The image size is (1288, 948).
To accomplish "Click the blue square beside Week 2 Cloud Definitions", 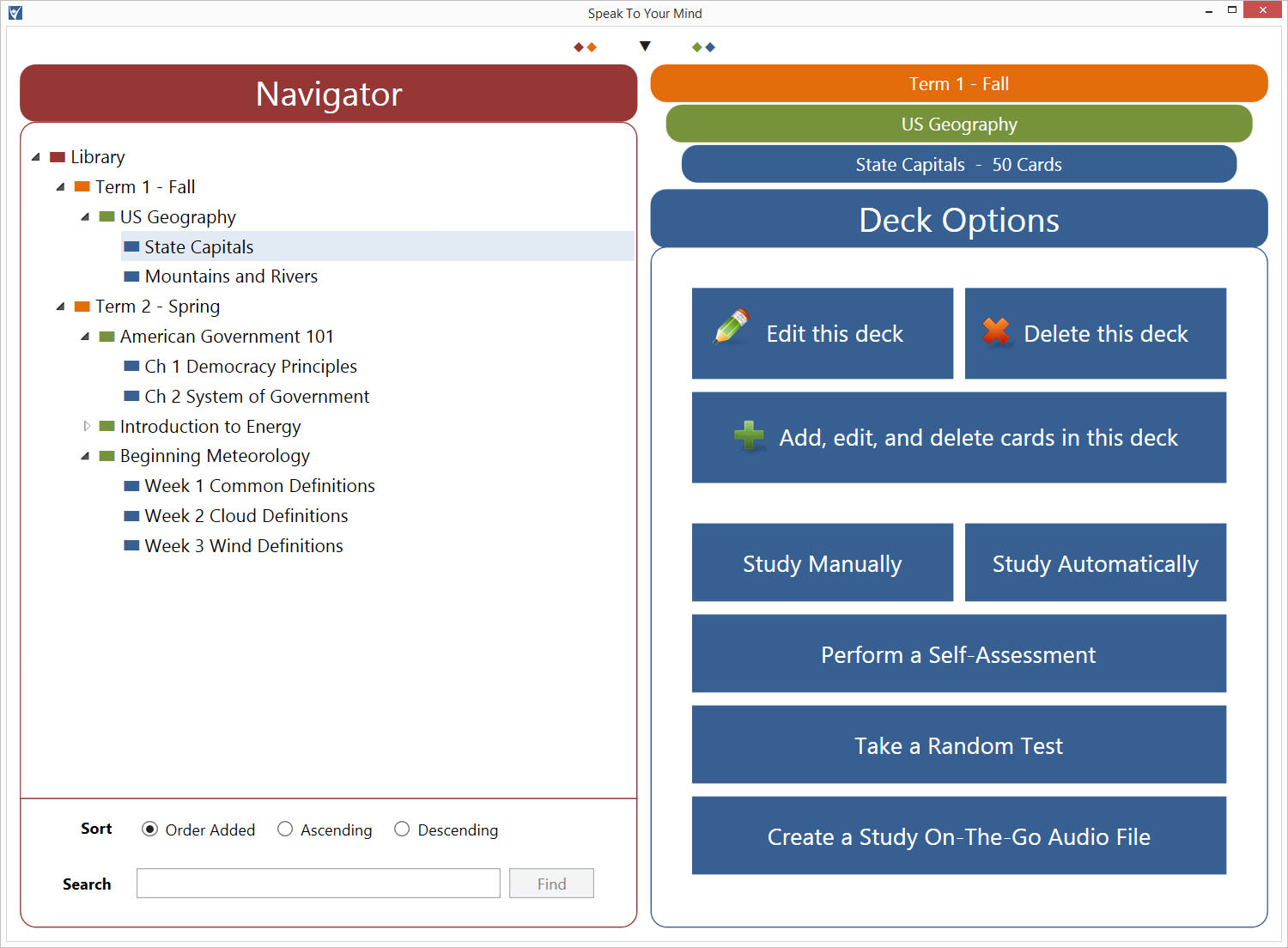I will coord(131,516).
